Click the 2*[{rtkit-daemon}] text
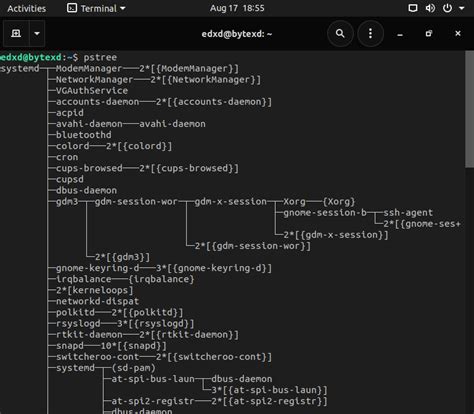The height and width of the screenshot is (414, 474). point(189,335)
